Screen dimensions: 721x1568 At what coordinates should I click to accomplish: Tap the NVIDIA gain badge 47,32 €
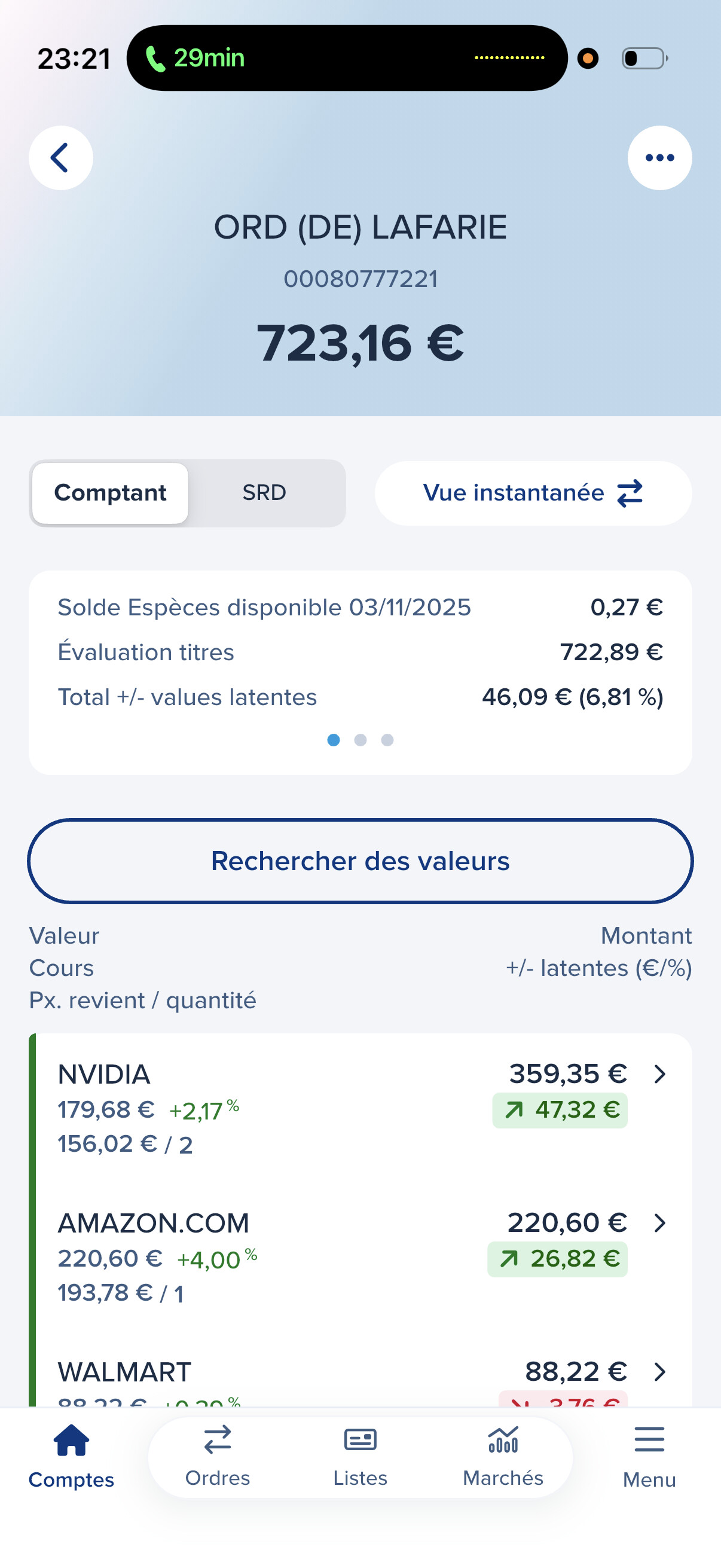tap(560, 1111)
